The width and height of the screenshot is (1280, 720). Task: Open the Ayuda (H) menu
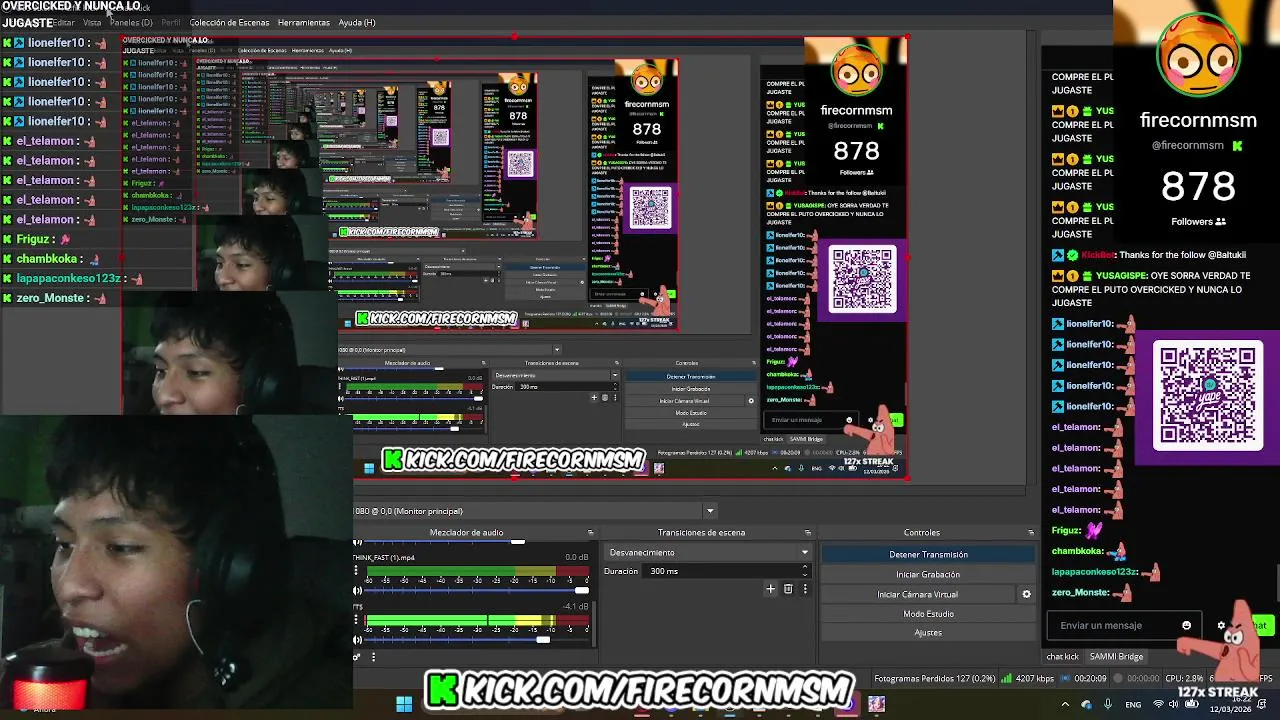click(x=357, y=22)
